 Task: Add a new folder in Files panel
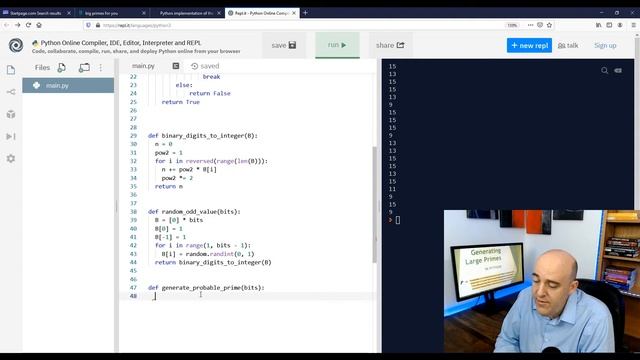coord(84,68)
